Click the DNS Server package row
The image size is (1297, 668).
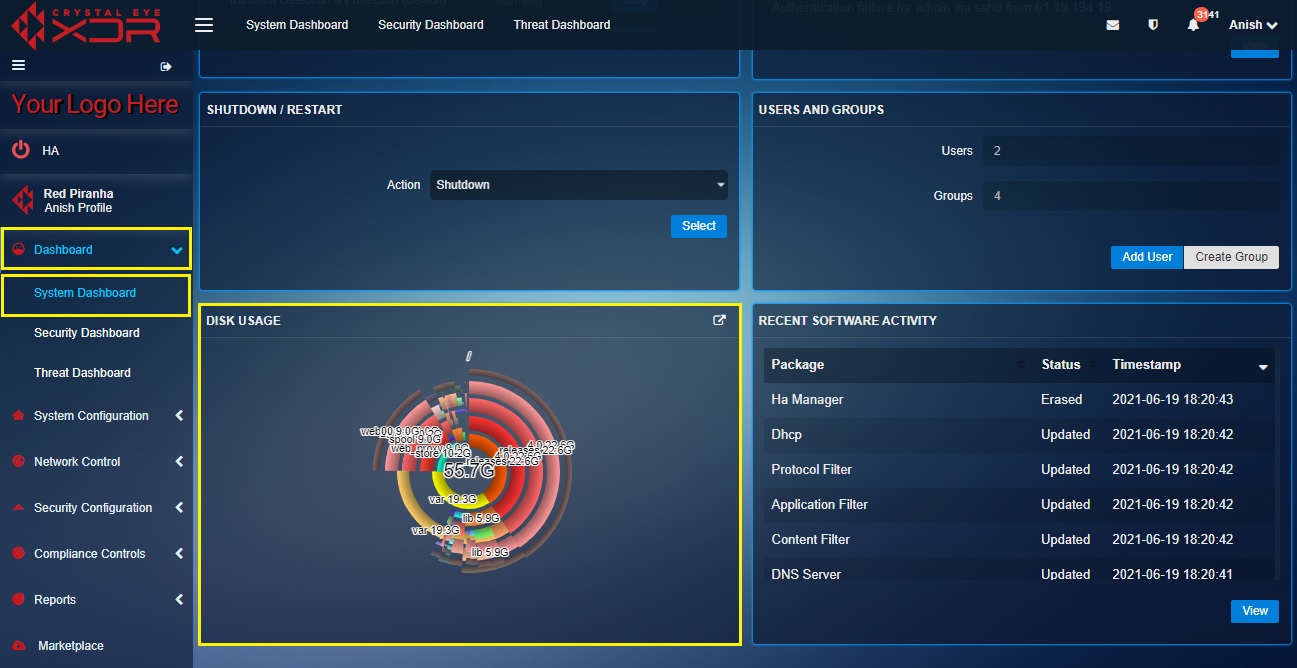tap(1020, 572)
